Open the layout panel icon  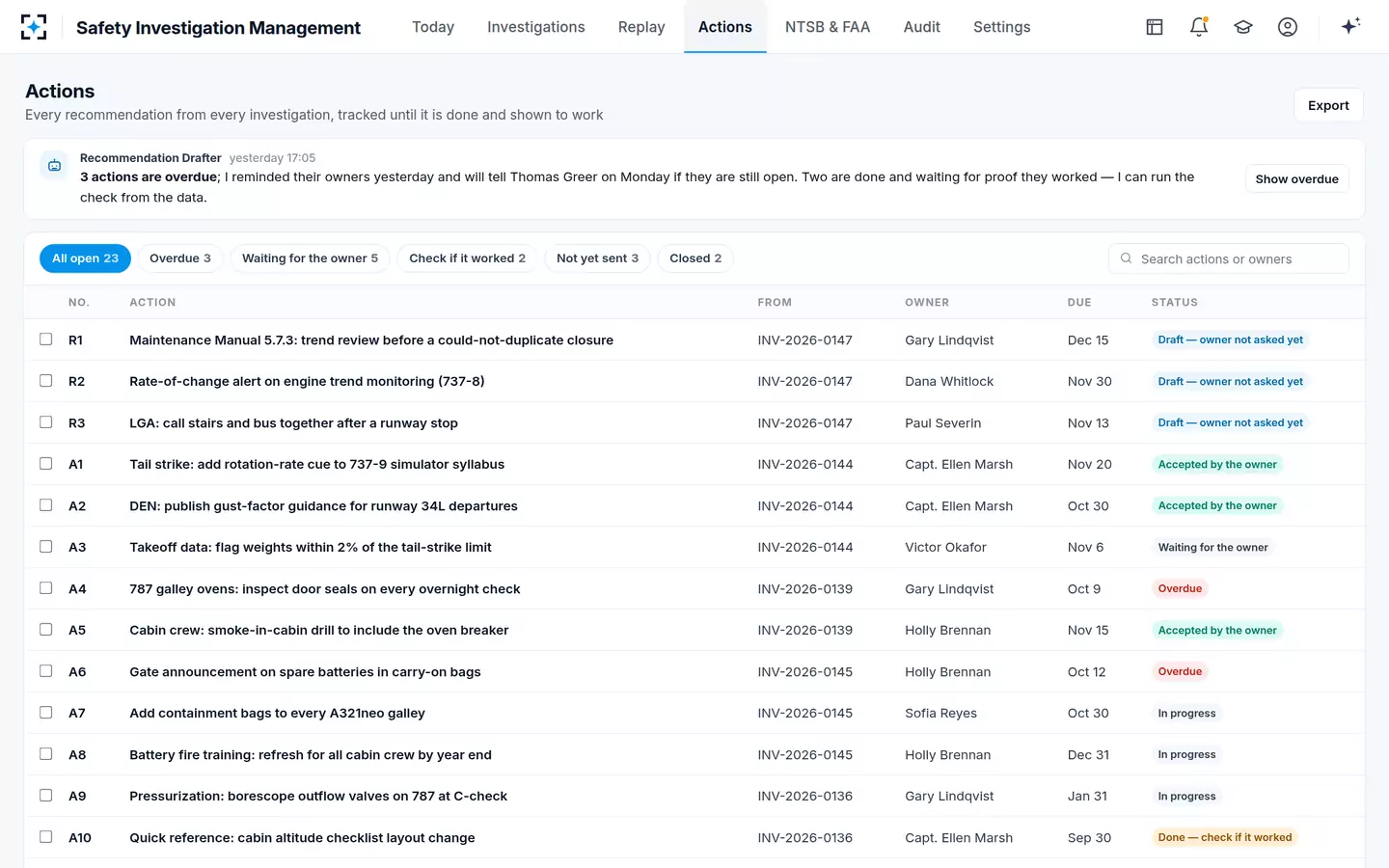(1155, 27)
